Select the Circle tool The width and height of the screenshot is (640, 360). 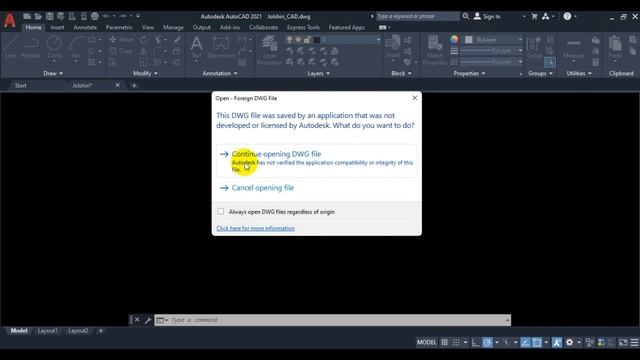click(x=54, y=48)
